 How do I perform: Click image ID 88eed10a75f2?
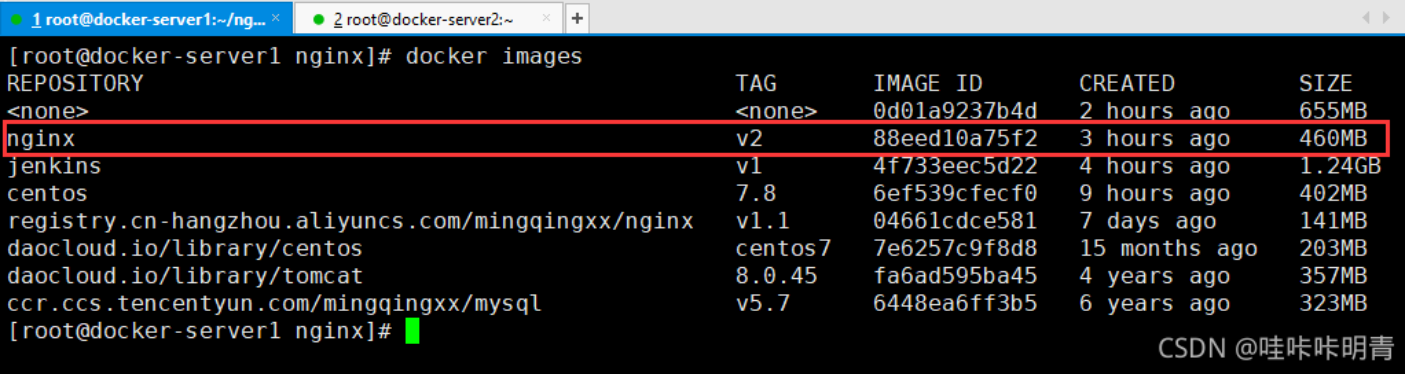click(x=955, y=139)
